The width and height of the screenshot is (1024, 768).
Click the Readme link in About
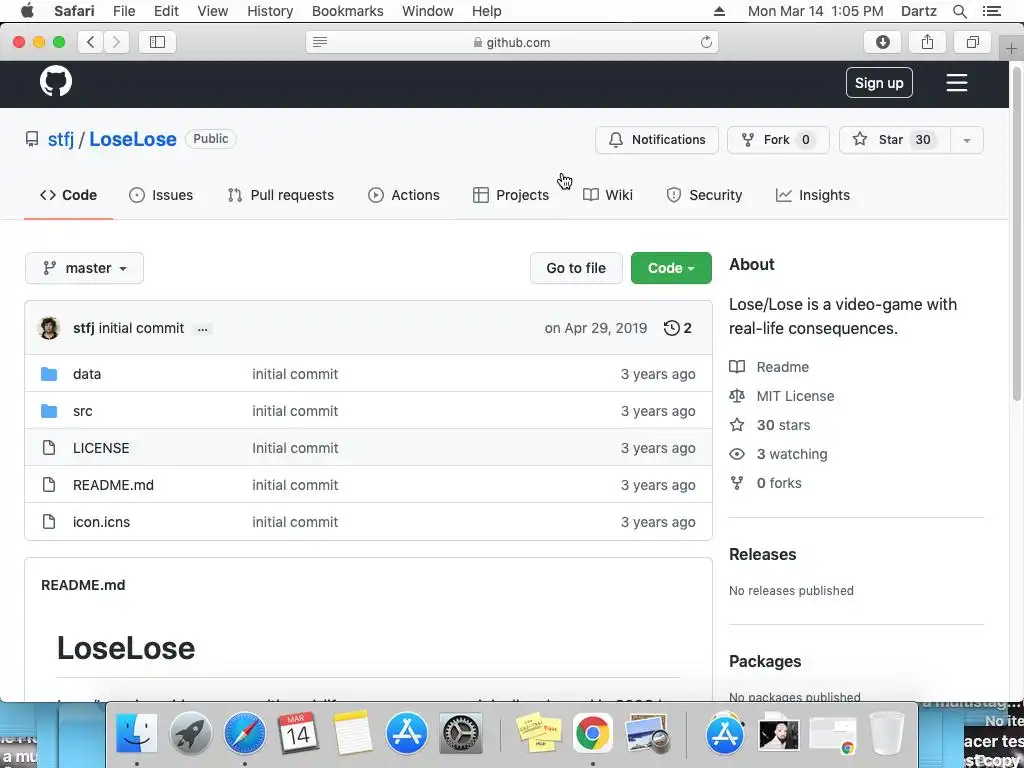(x=782, y=367)
